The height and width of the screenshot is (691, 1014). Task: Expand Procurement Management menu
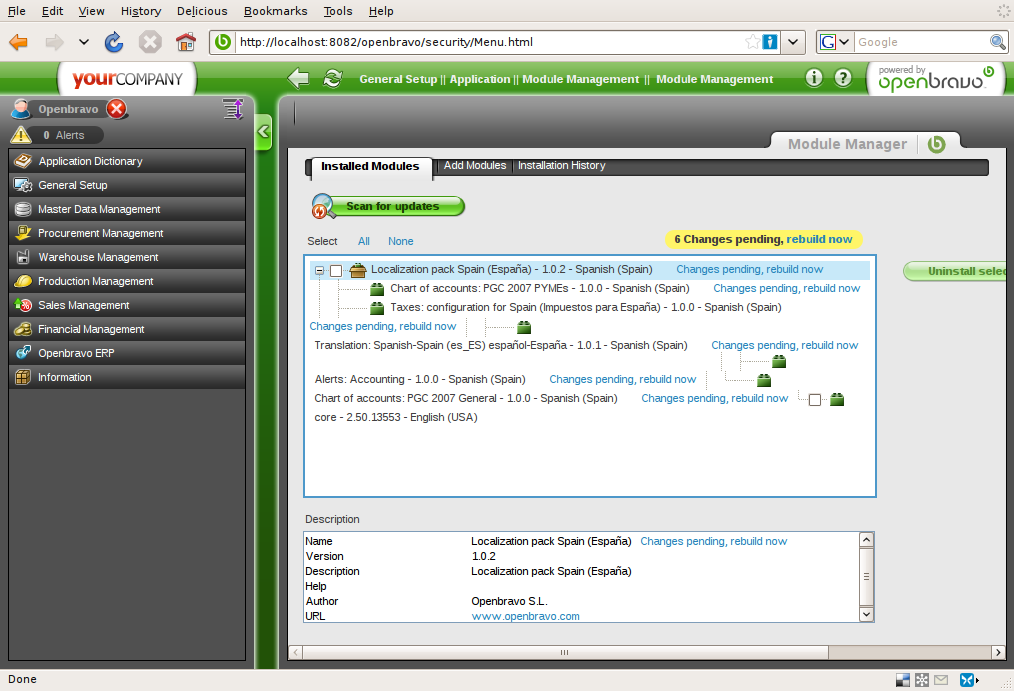click(x=127, y=233)
